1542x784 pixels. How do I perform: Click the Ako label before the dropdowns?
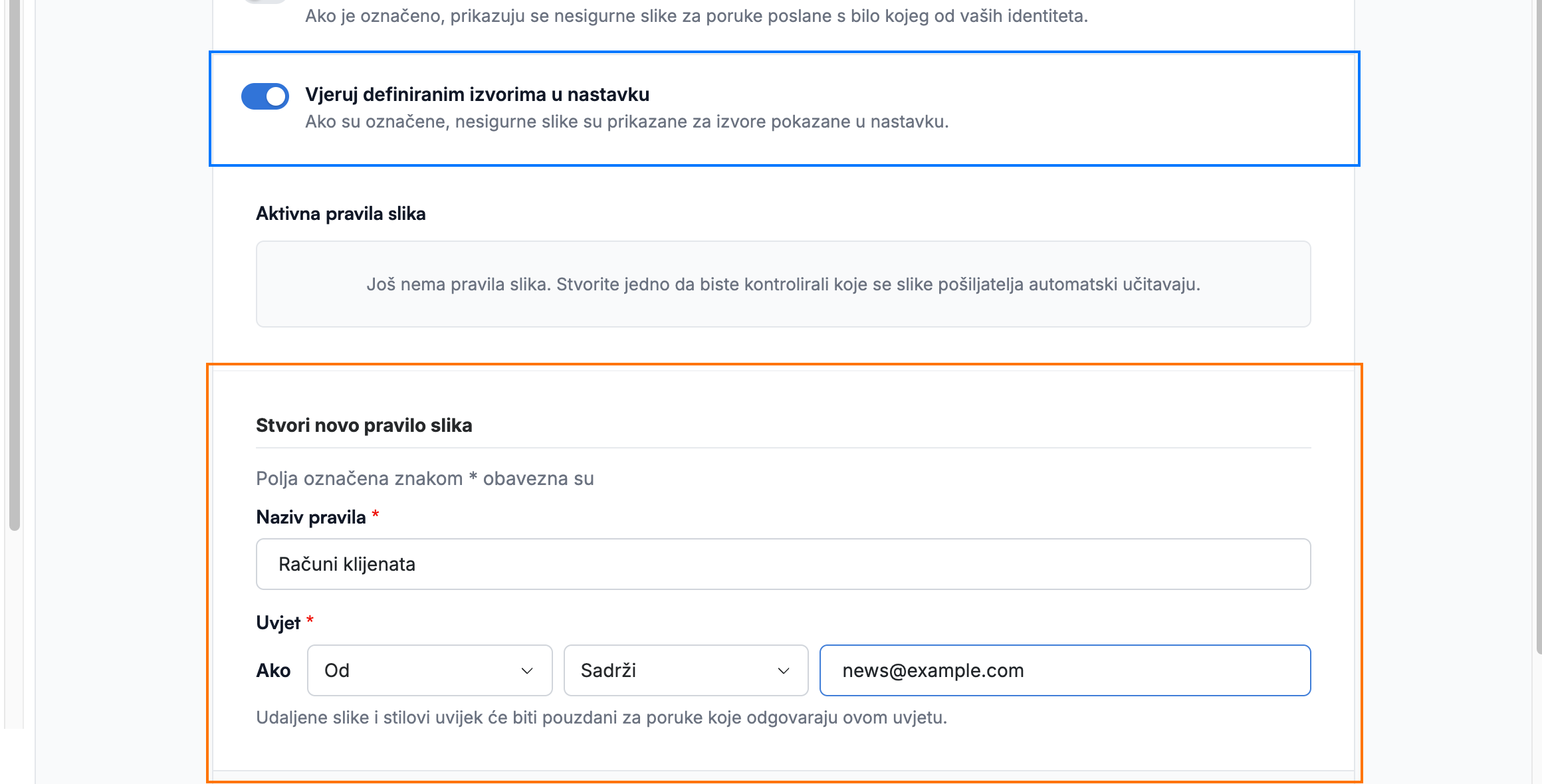273,670
